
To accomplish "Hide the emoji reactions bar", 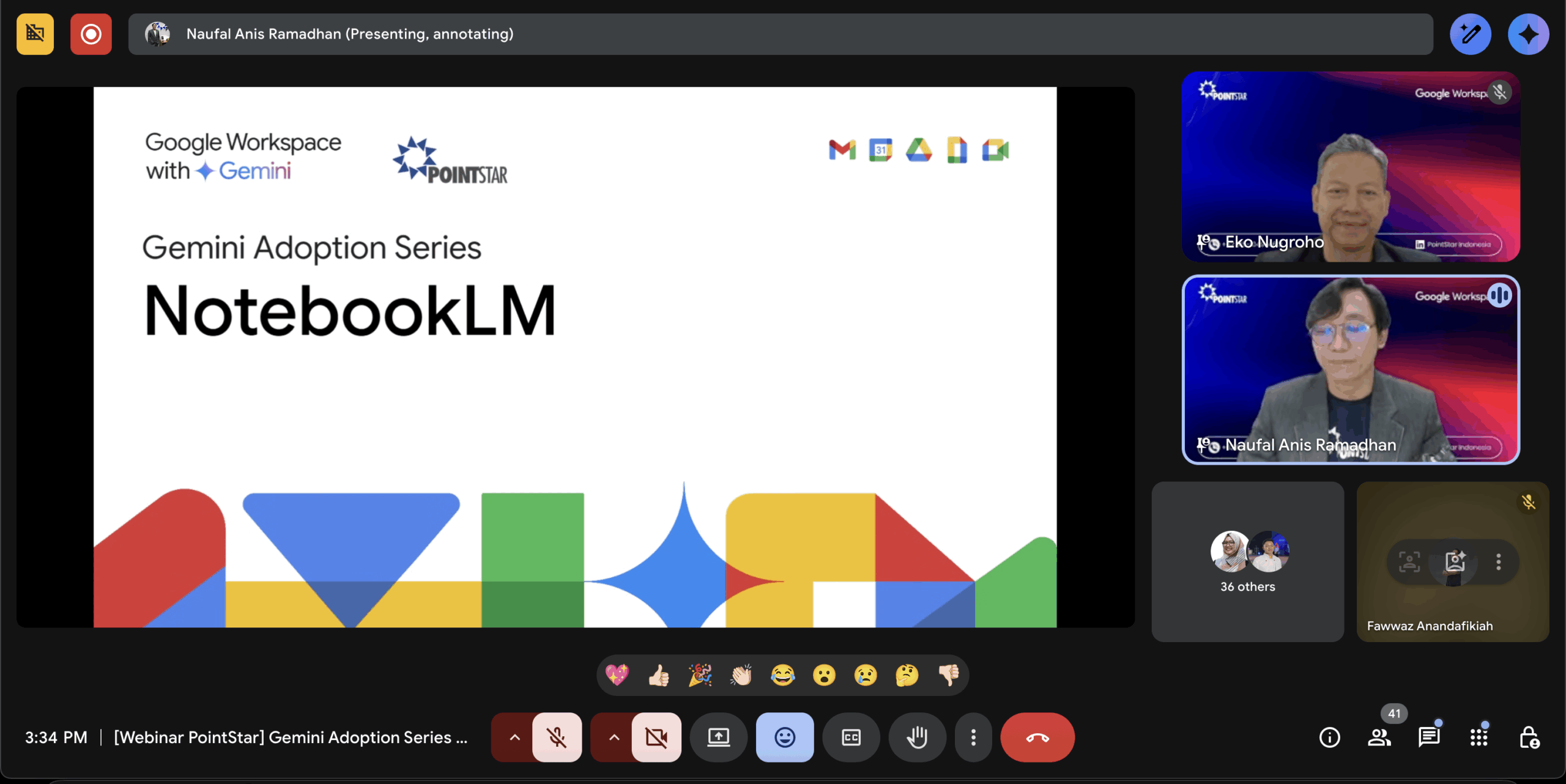I will [x=785, y=738].
